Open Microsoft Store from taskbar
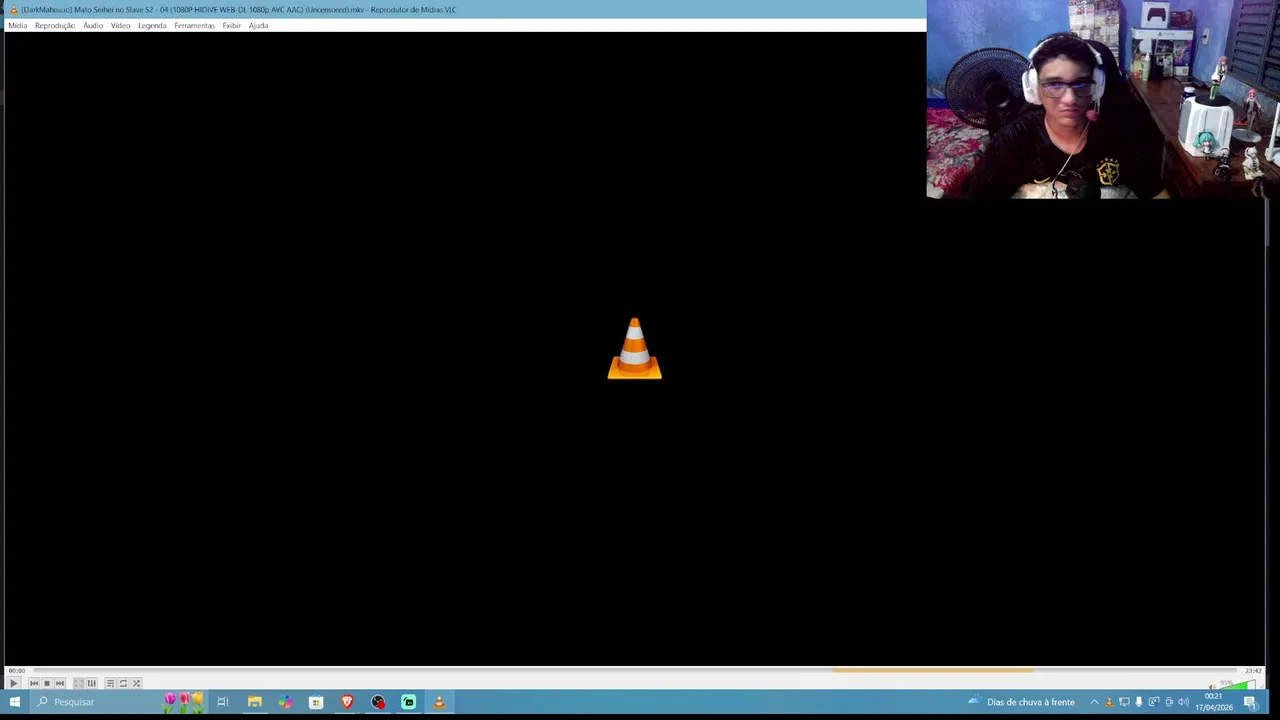Screen dimensions: 1280x720 click(316, 702)
